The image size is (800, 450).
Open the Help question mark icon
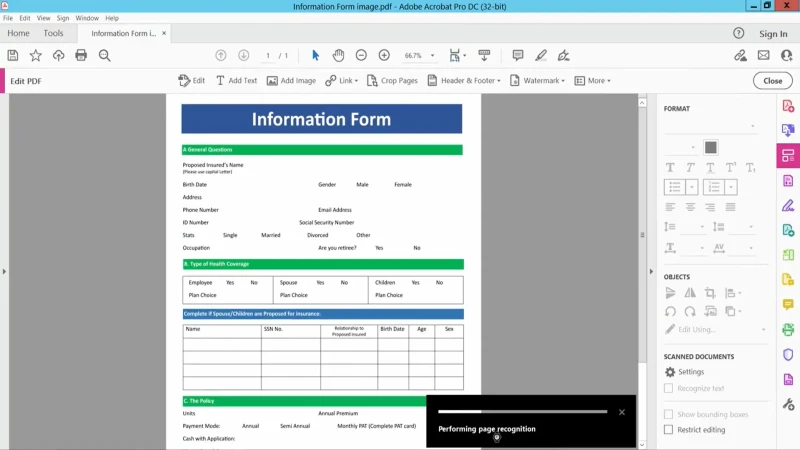(738, 33)
